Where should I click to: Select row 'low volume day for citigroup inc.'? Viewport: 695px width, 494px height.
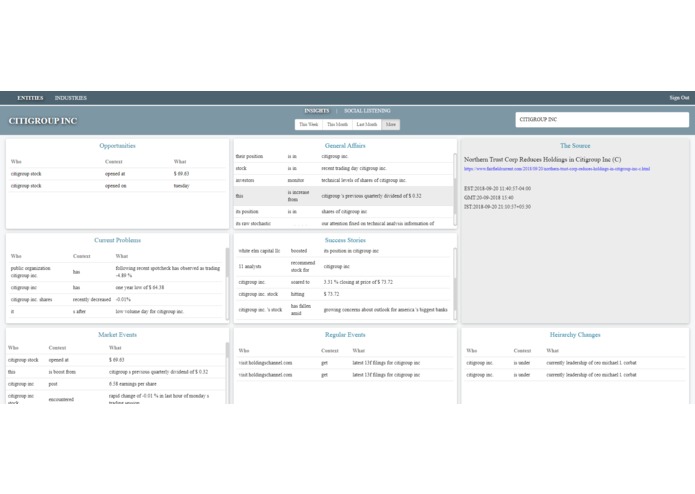pyautogui.click(x=117, y=311)
